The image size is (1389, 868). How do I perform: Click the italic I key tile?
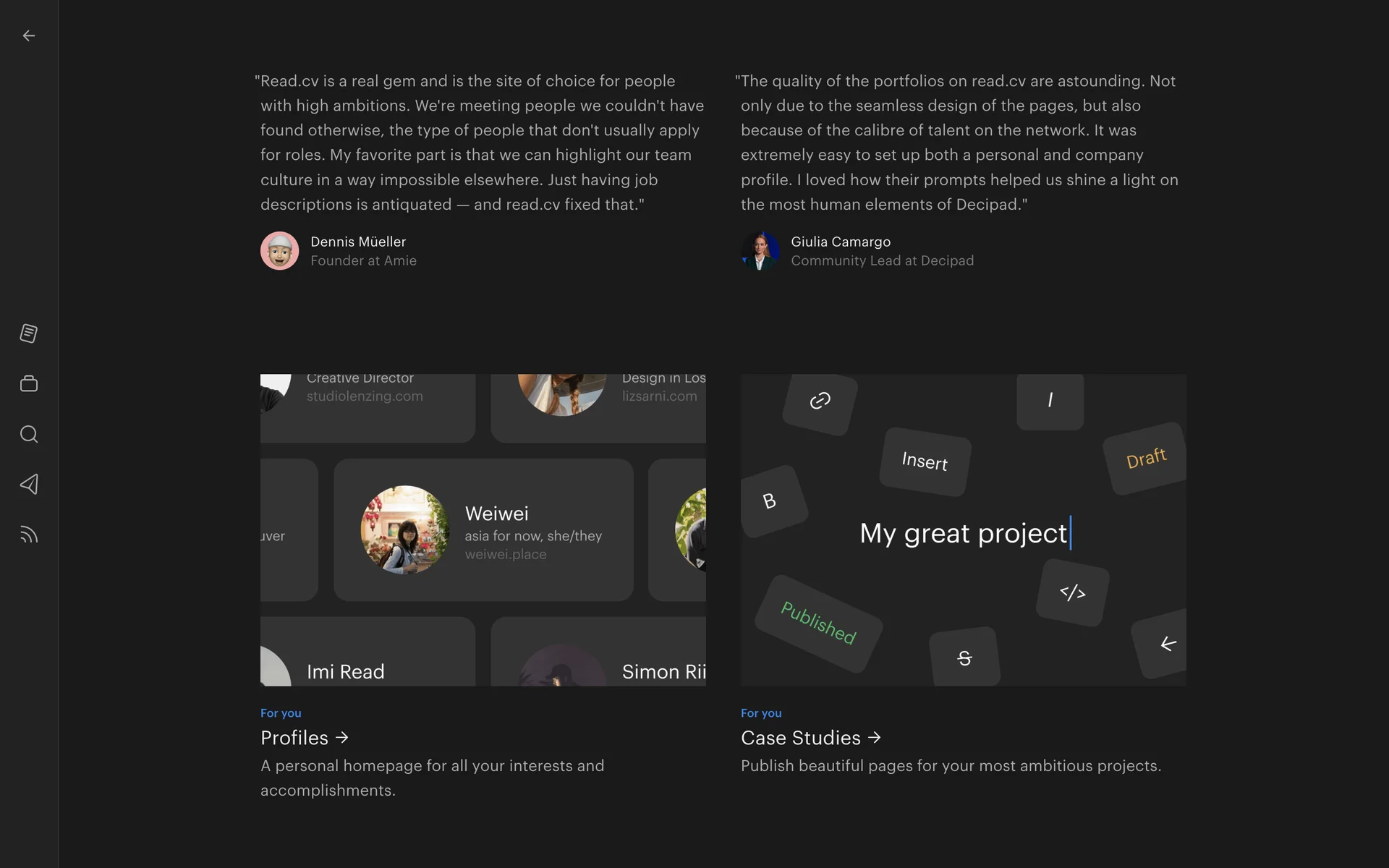1050,400
